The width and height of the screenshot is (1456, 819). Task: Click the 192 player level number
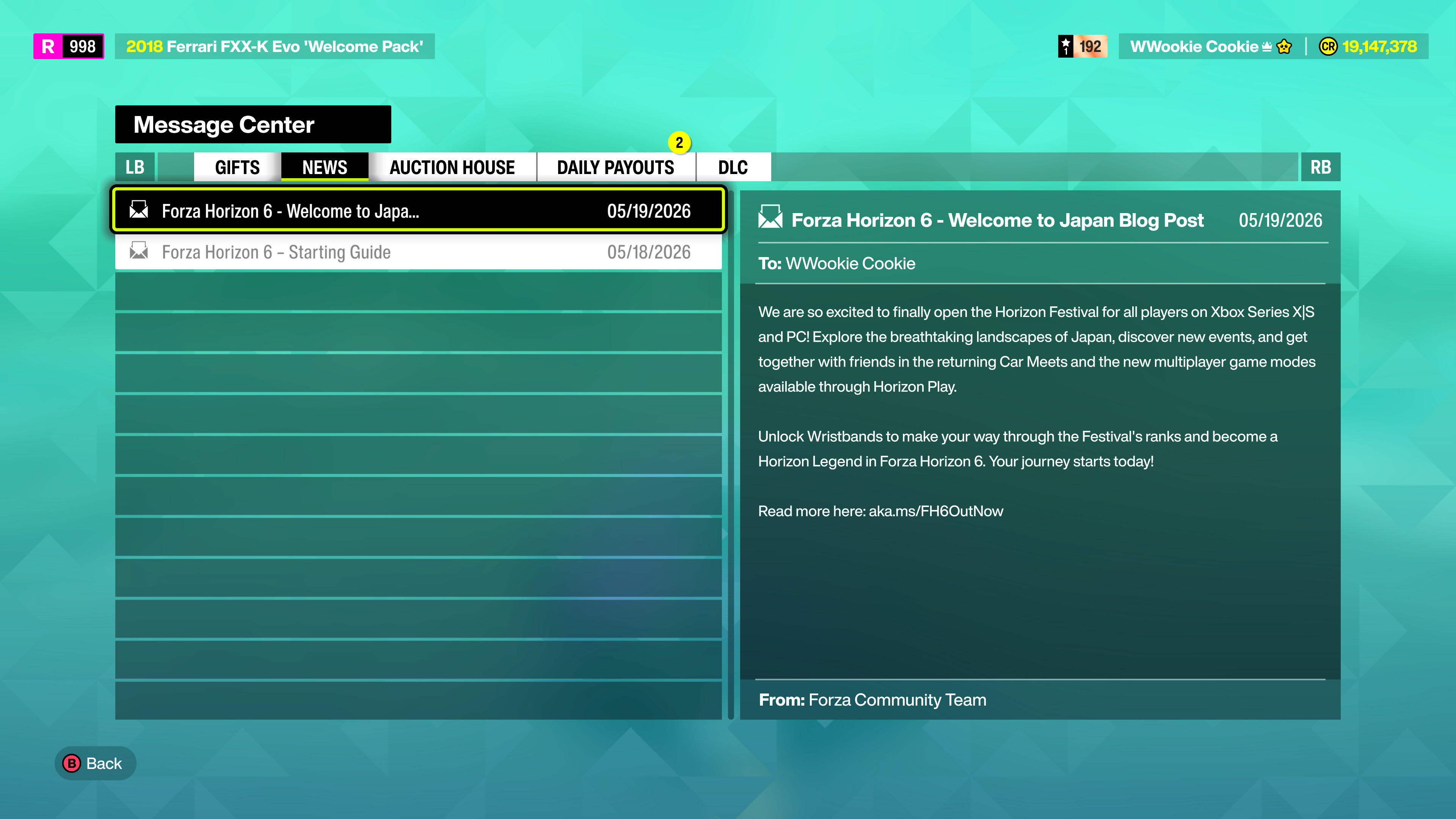click(x=1090, y=46)
